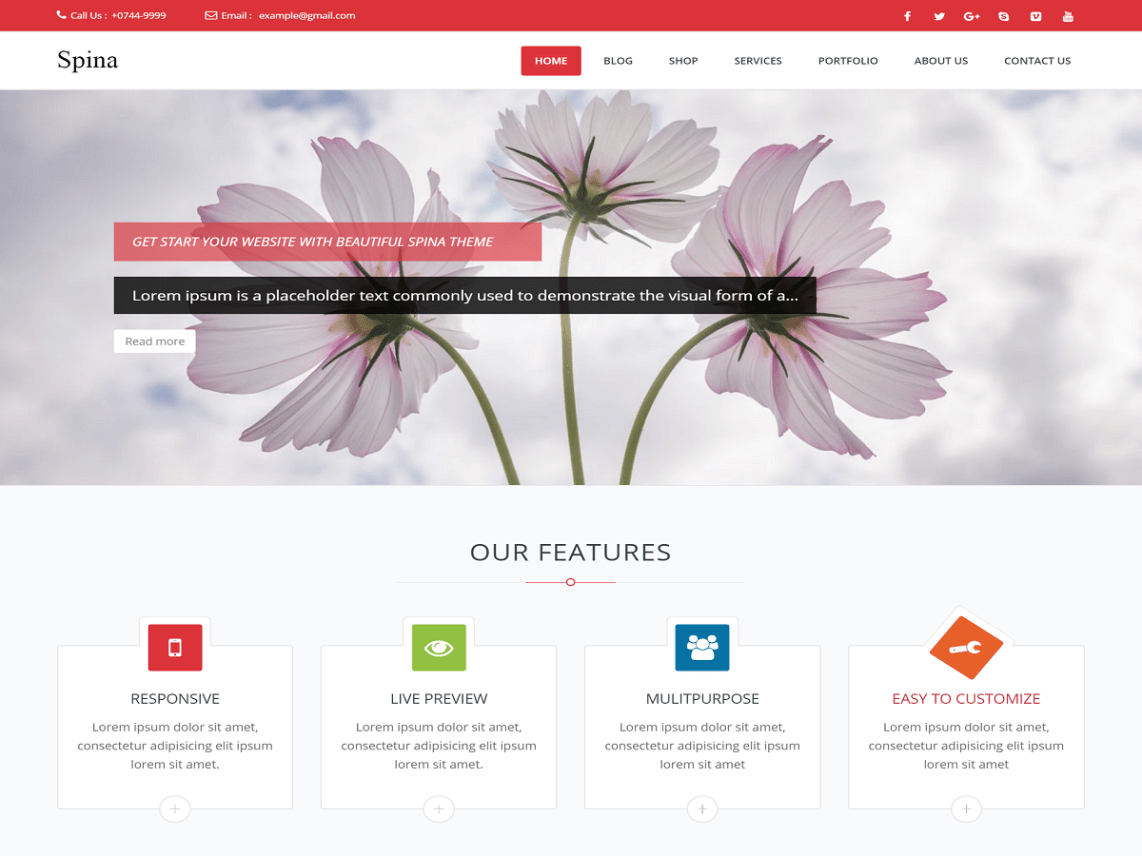Viewport: 1142px width, 856px height.
Task: Open the Skype icon in the top bar
Action: point(1004,16)
